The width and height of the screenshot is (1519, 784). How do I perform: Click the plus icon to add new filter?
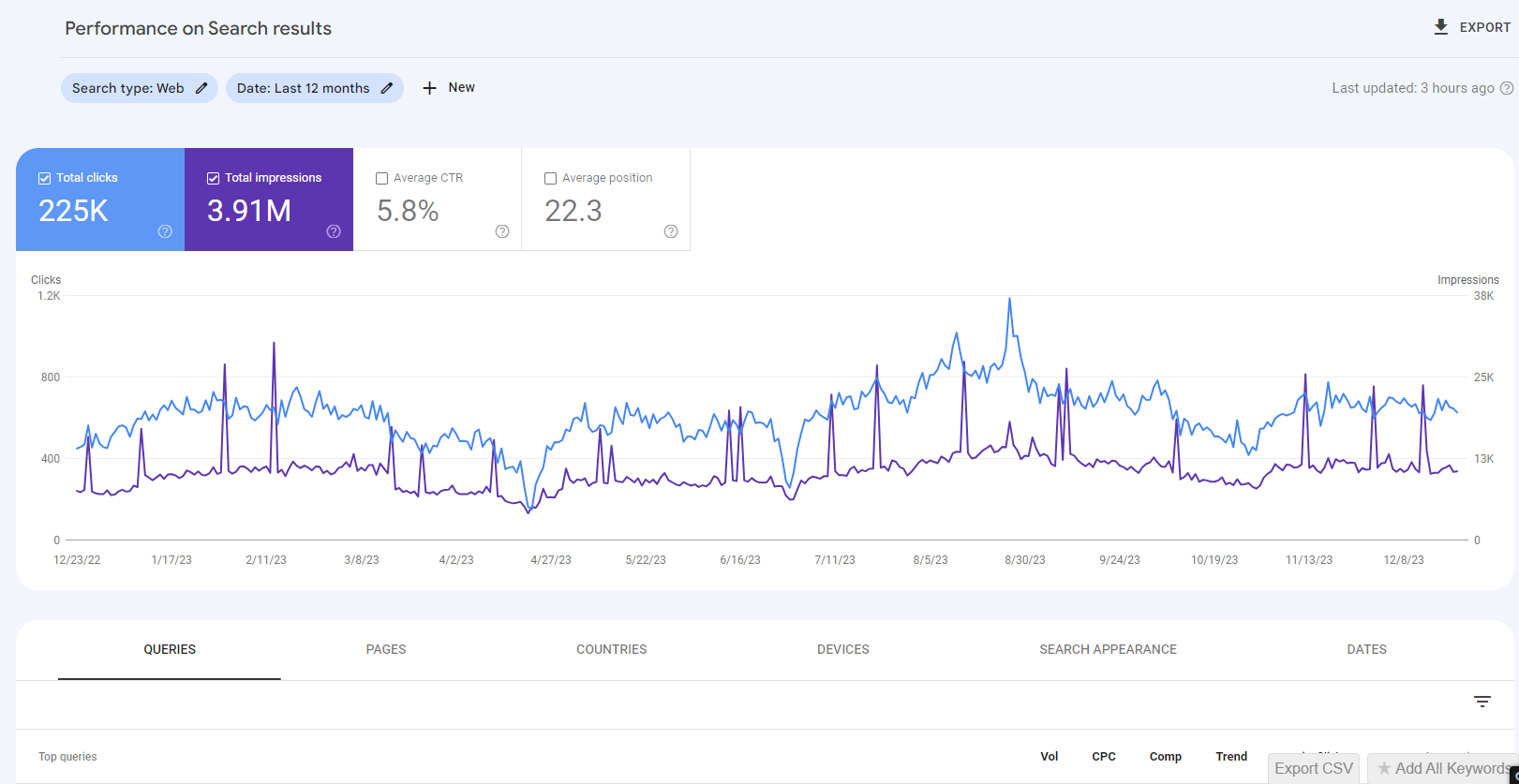pos(429,88)
